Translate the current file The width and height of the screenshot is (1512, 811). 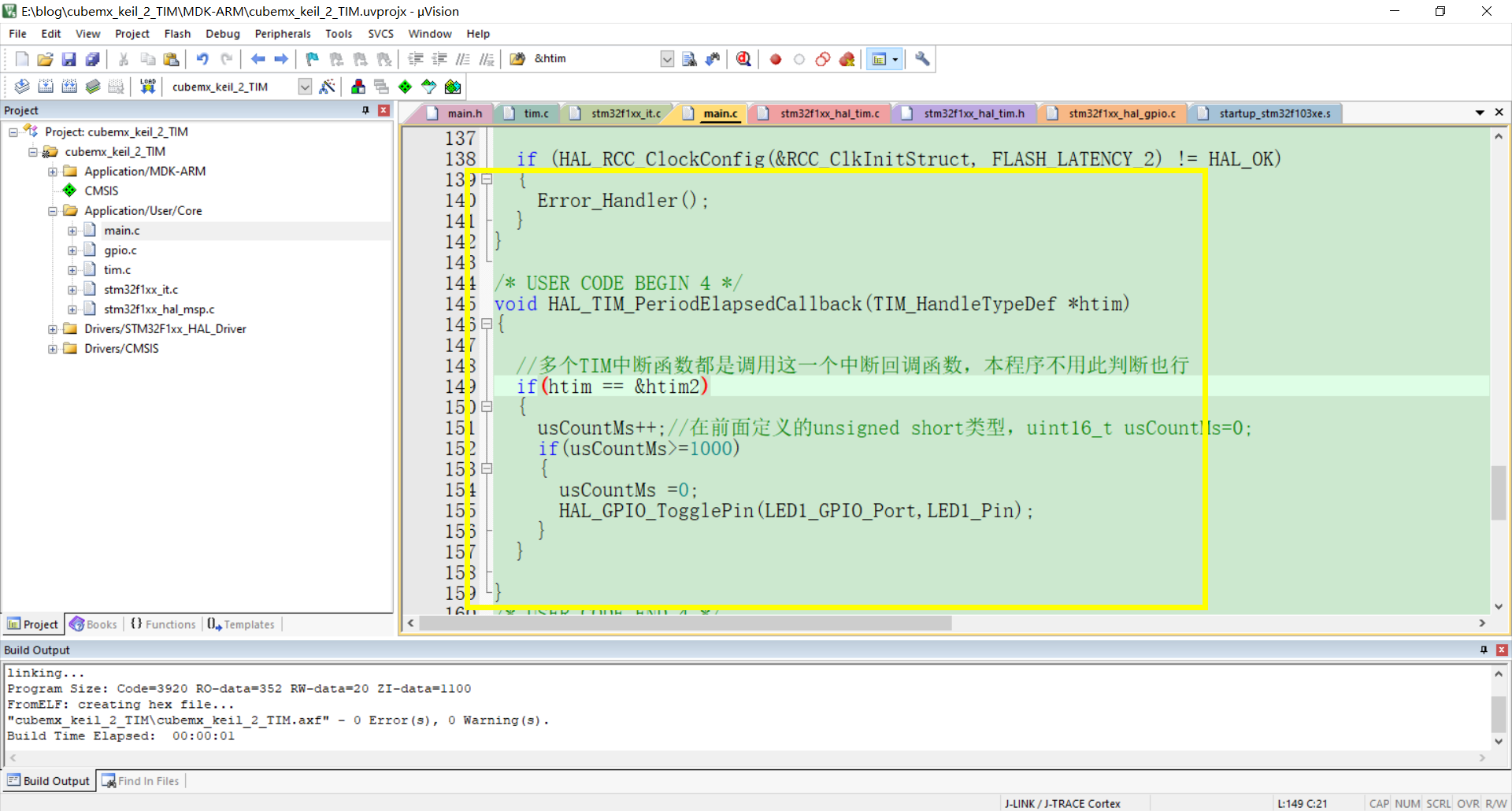point(22,87)
